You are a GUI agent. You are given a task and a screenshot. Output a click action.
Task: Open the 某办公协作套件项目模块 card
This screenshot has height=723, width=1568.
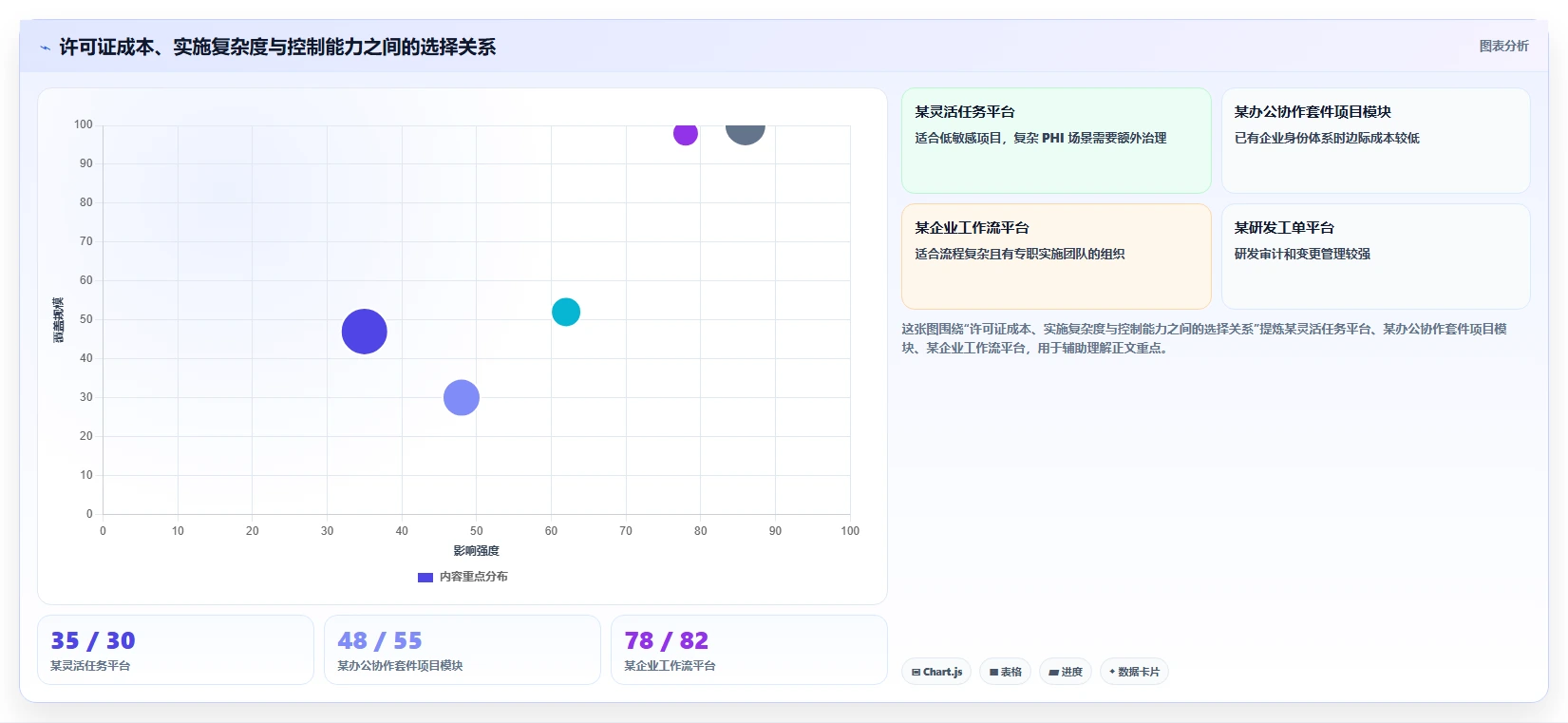(x=1375, y=141)
